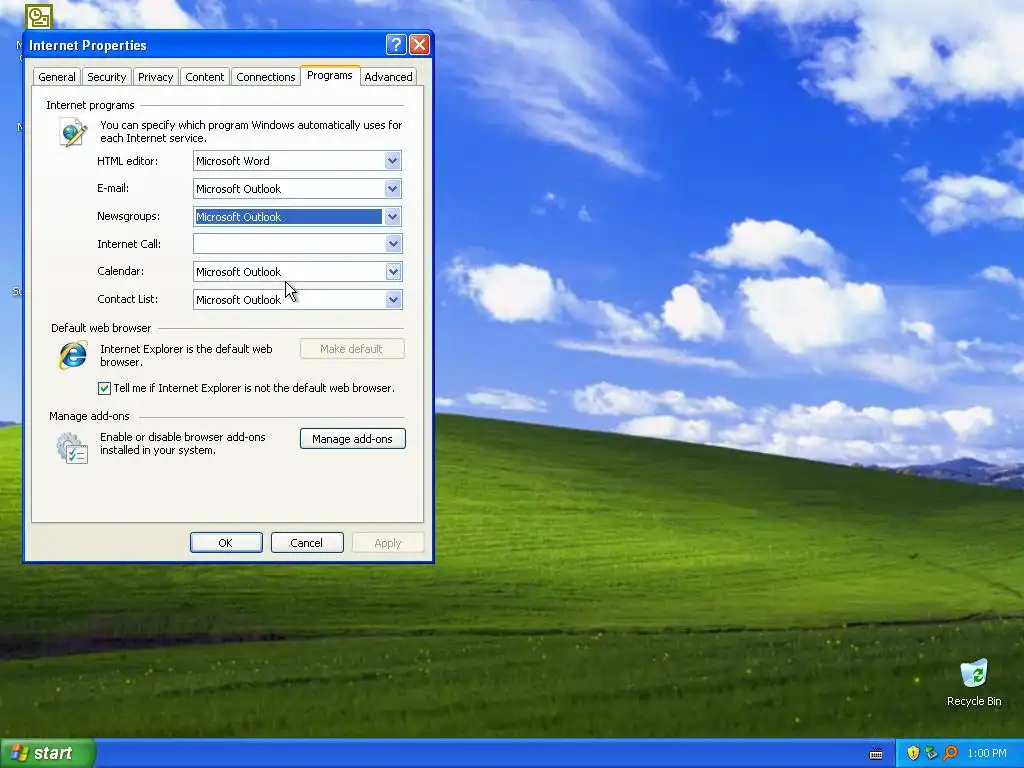Click the orange magnifier tray icon
The image size is (1024, 768).
coord(950,753)
